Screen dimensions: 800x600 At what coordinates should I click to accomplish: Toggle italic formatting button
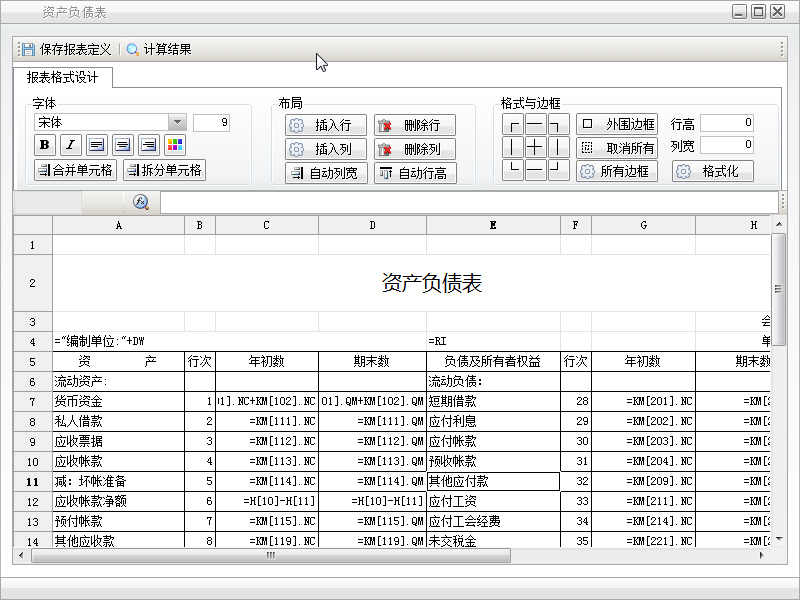70,146
